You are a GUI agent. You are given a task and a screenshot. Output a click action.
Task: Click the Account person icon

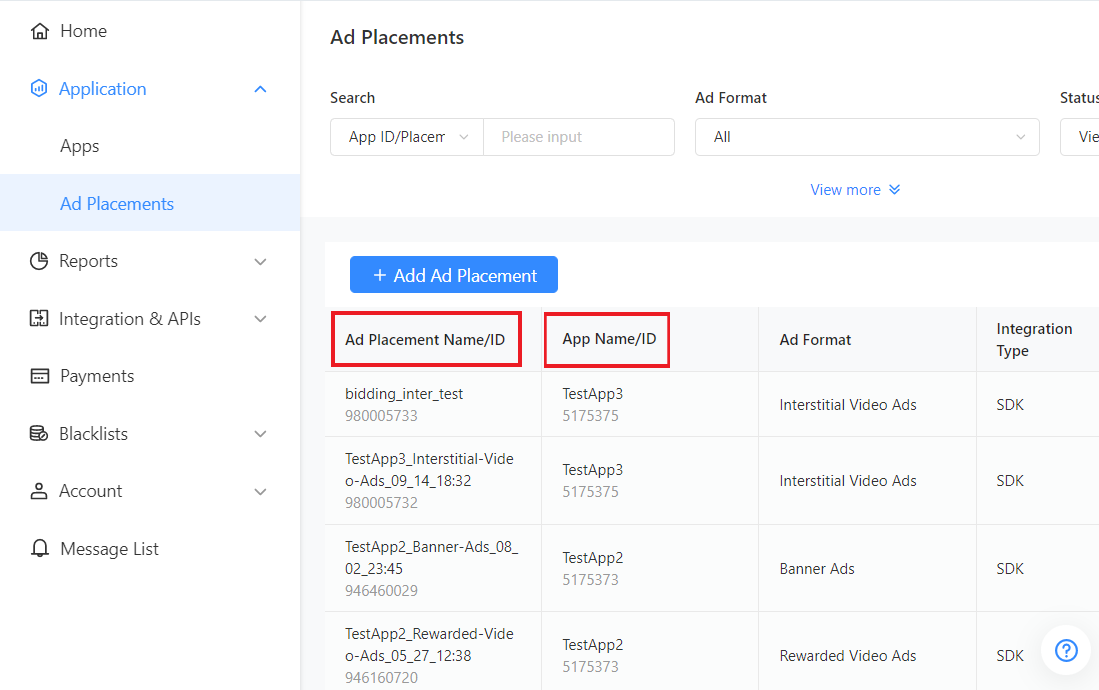(39, 491)
